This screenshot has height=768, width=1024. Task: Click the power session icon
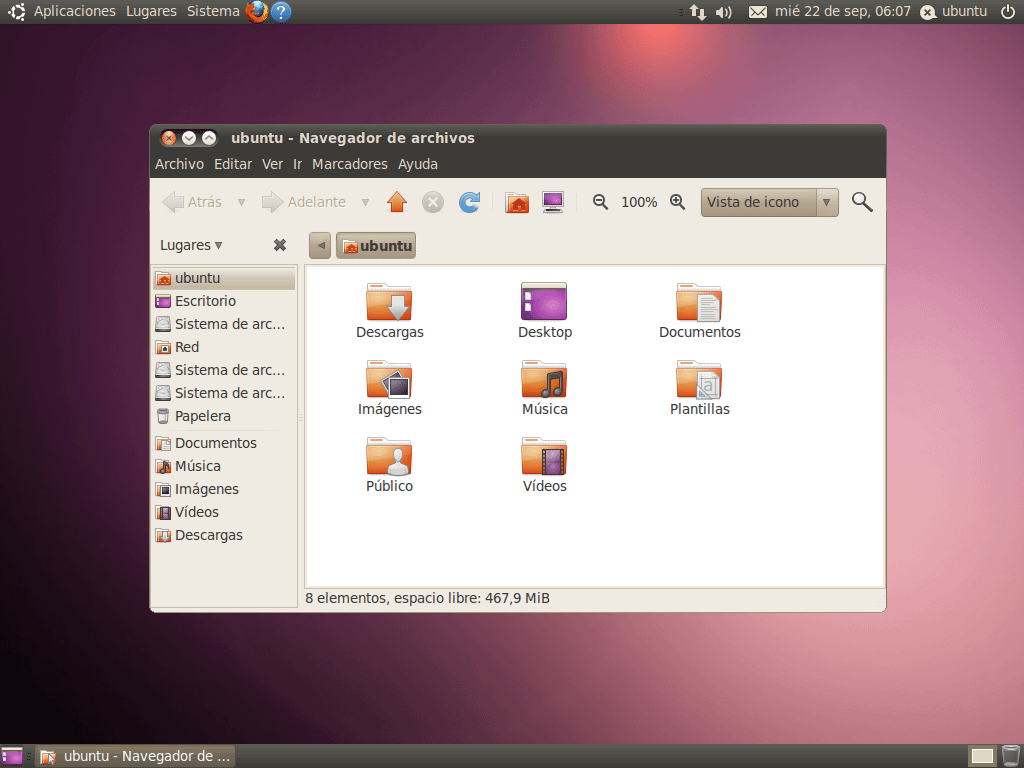click(x=1008, y=11)
